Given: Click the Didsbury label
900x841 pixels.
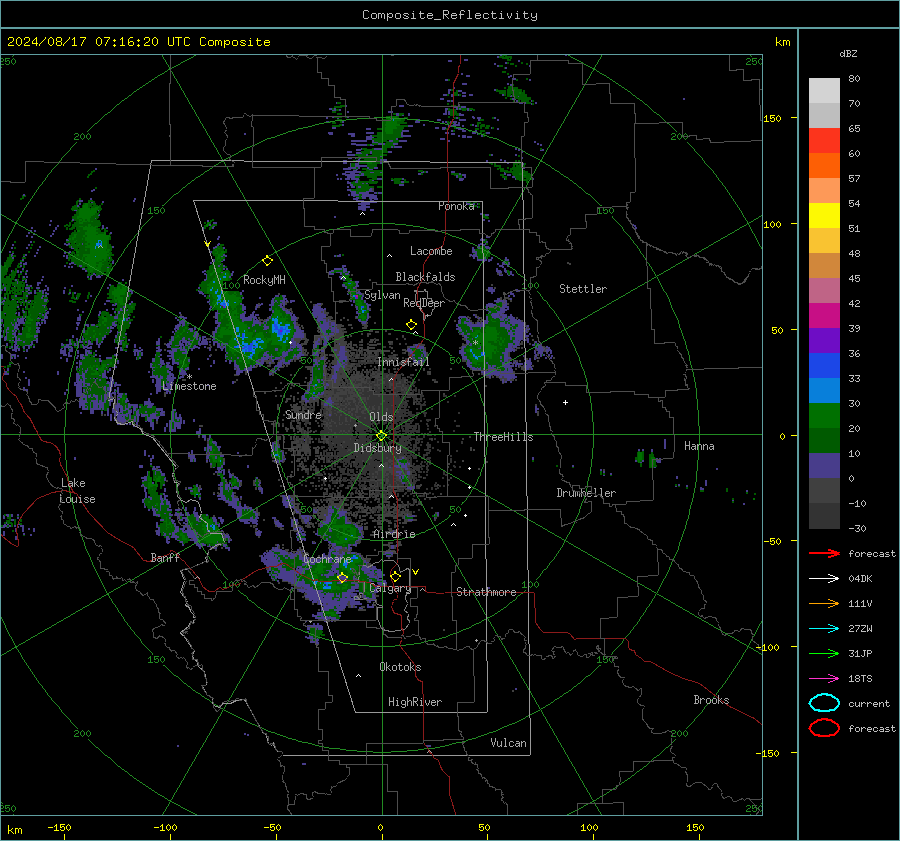Looking at the screenshot, I should click(x=377, y=448).
